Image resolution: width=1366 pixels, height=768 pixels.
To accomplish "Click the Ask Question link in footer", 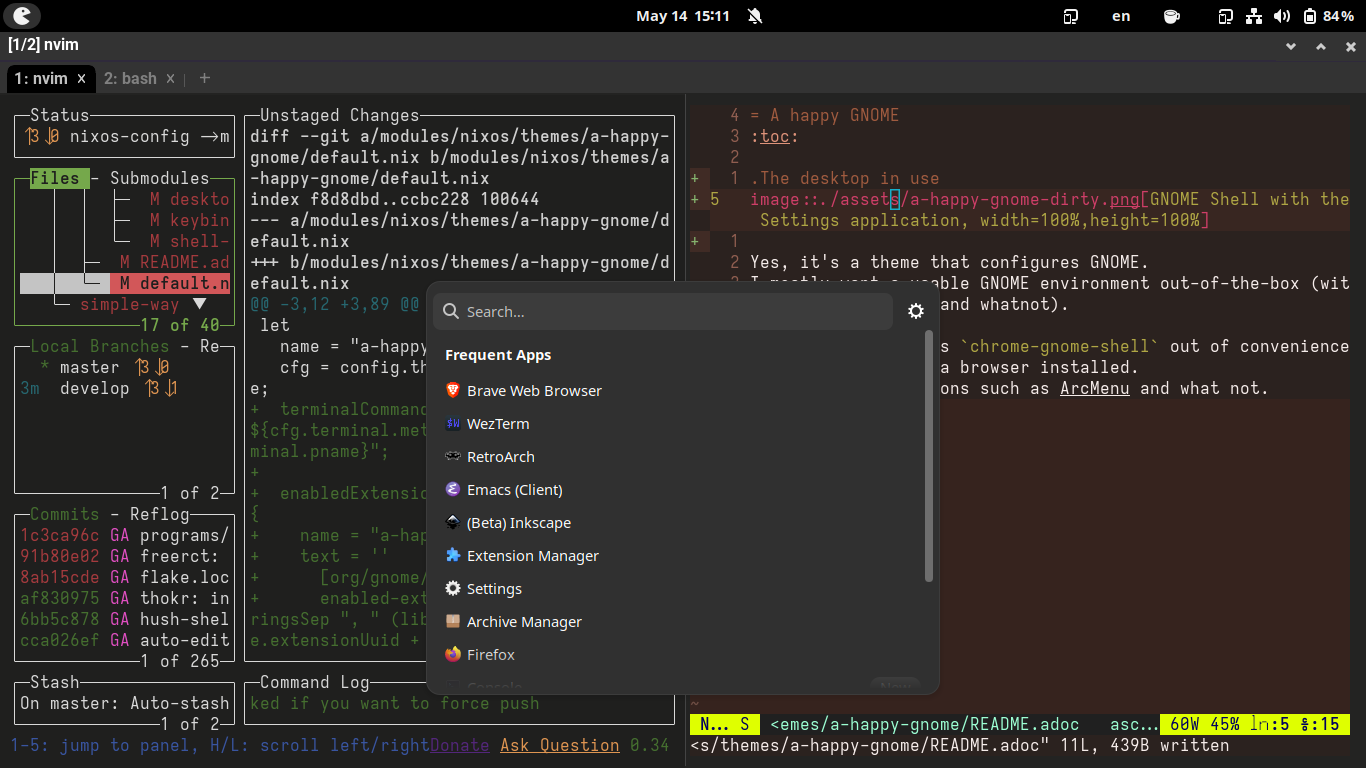I will coord(560,745).
